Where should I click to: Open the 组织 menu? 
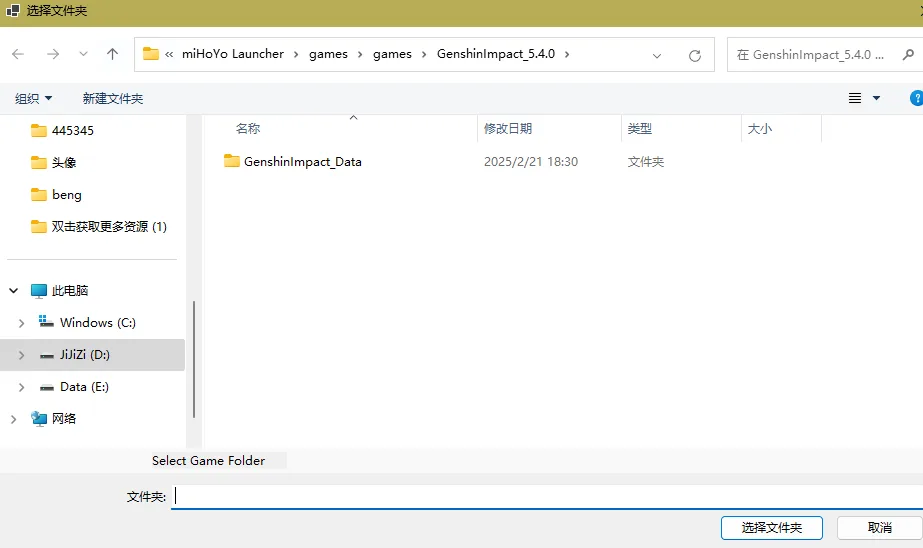tap(33, 98)
